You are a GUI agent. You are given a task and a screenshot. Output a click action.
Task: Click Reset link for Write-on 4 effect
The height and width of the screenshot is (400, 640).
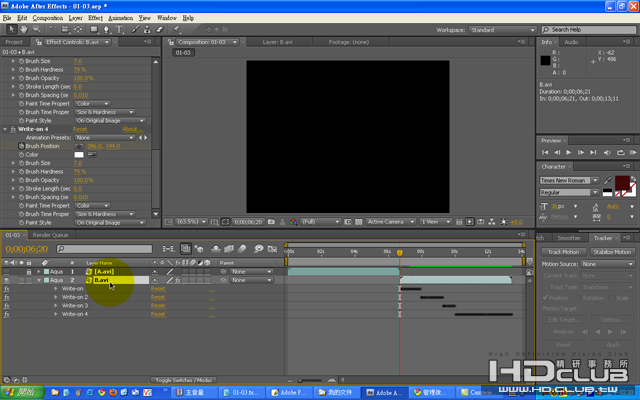point(80,129)
